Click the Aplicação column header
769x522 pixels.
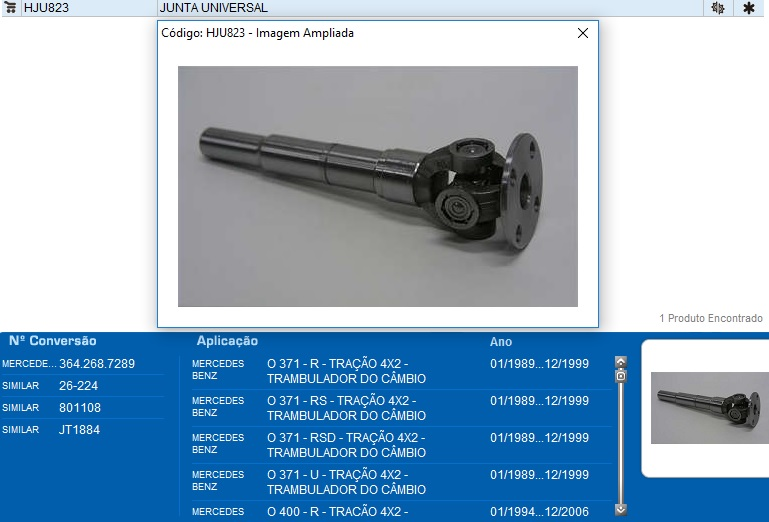227,342
